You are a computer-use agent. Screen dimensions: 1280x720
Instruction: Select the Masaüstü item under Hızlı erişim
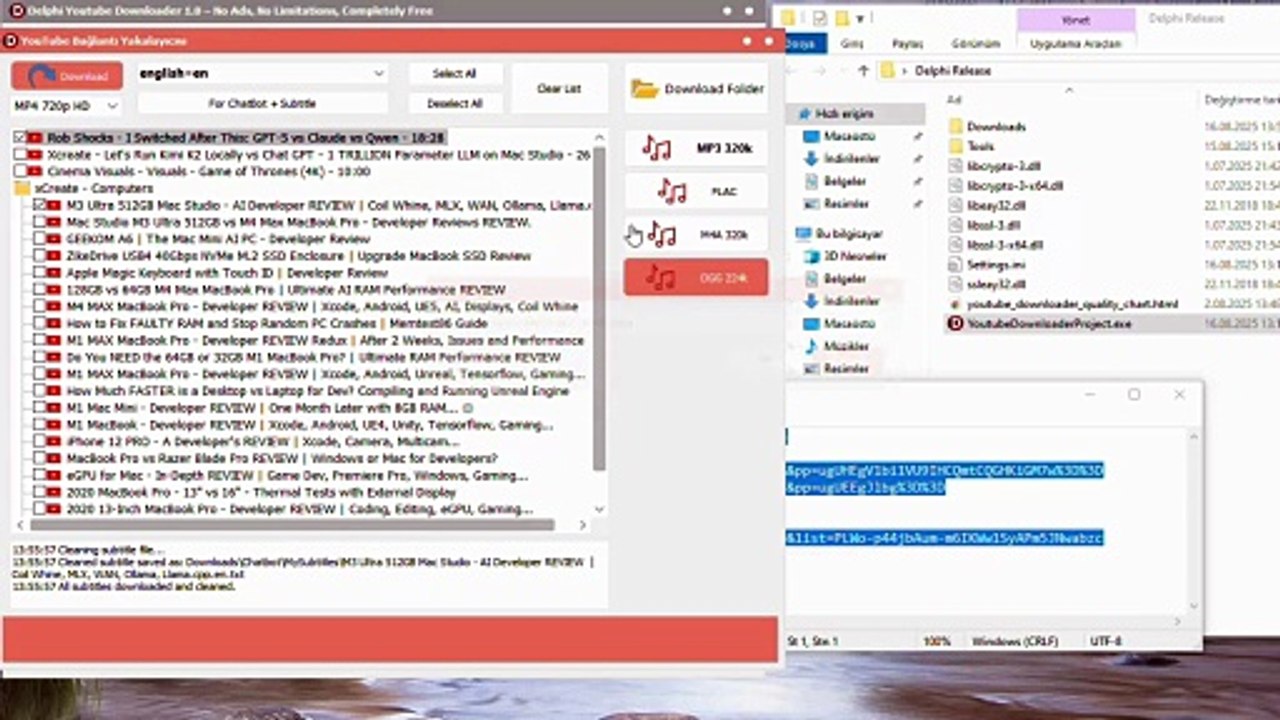tap(849, 136)
